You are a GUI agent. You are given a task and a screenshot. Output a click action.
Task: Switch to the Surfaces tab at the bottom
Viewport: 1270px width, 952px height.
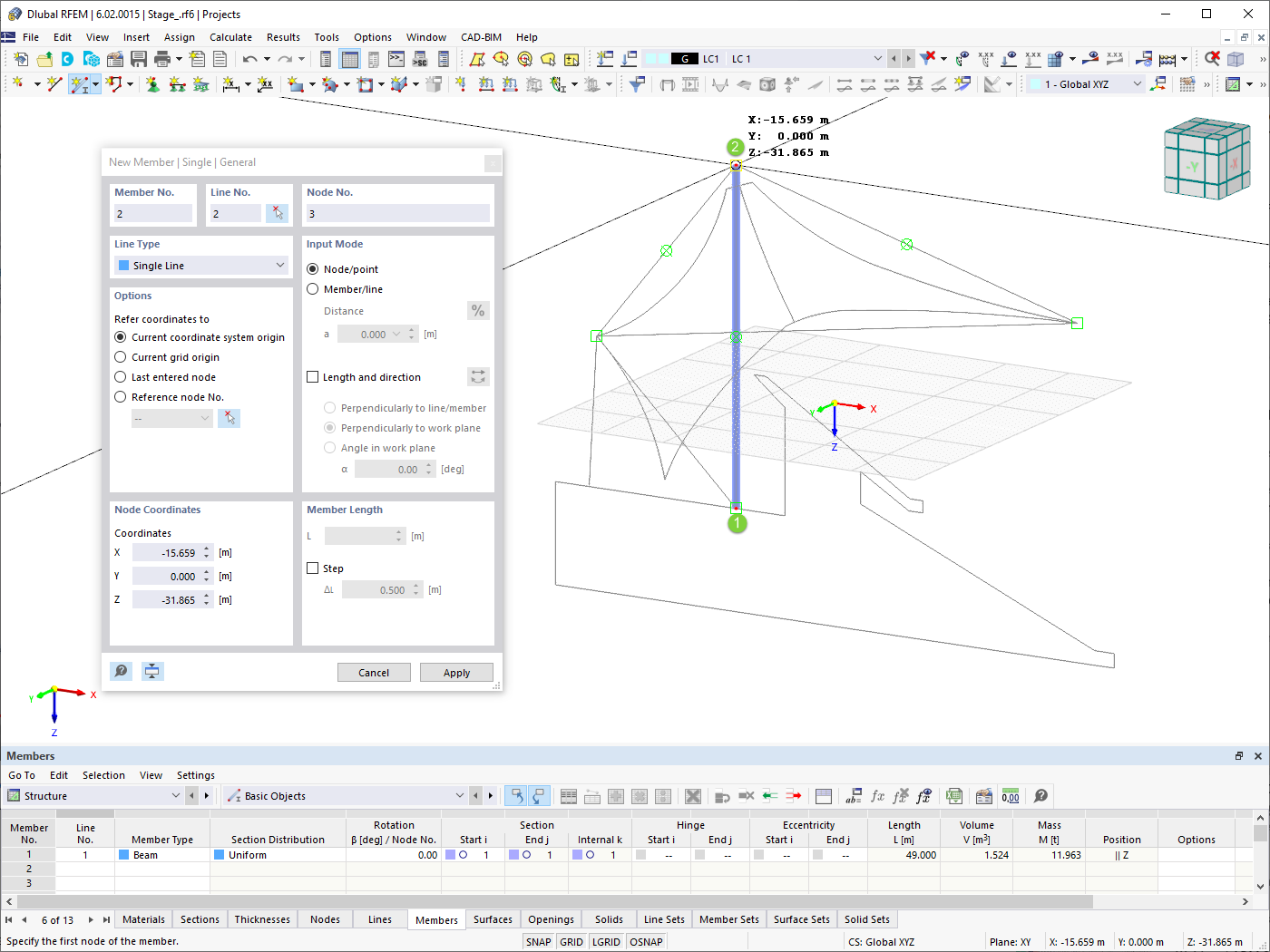point(492,918)
